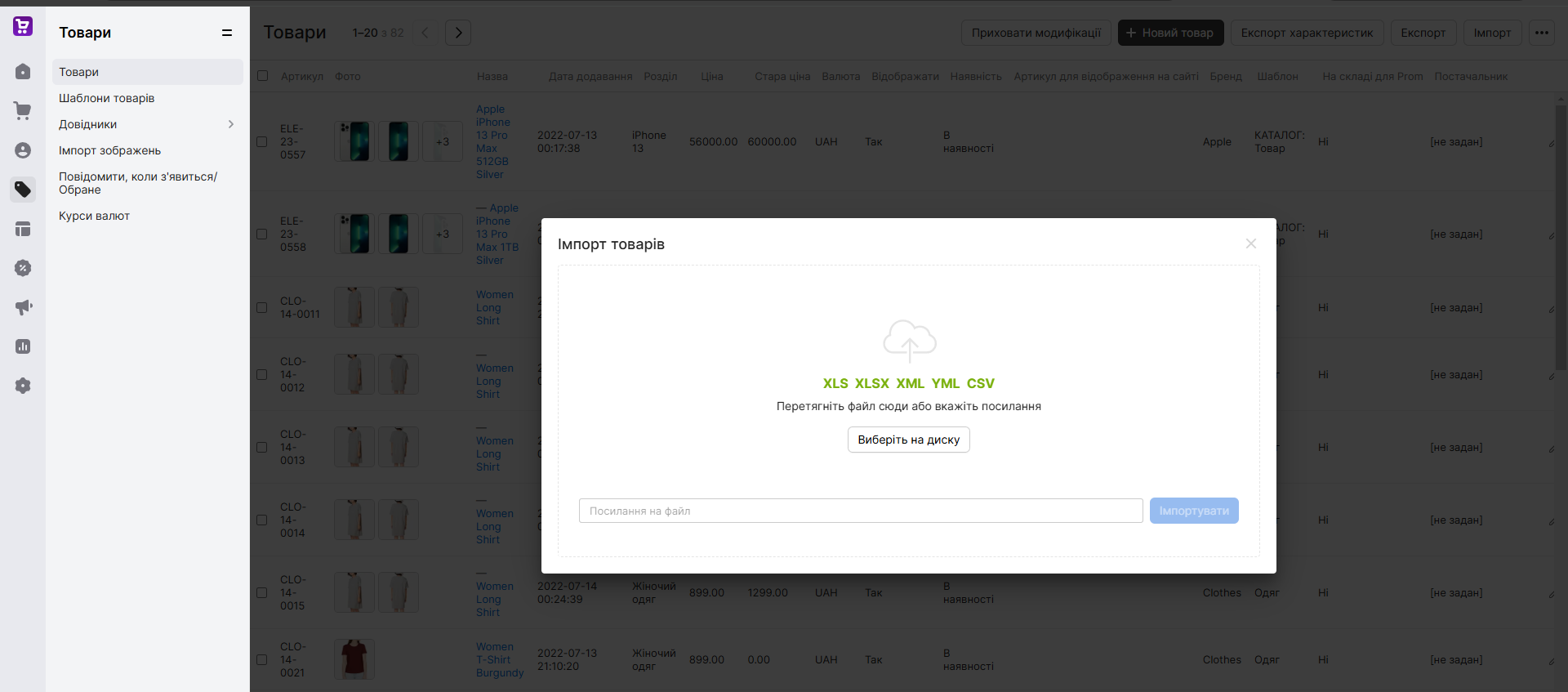Click the purple shop logo icon

23,27
